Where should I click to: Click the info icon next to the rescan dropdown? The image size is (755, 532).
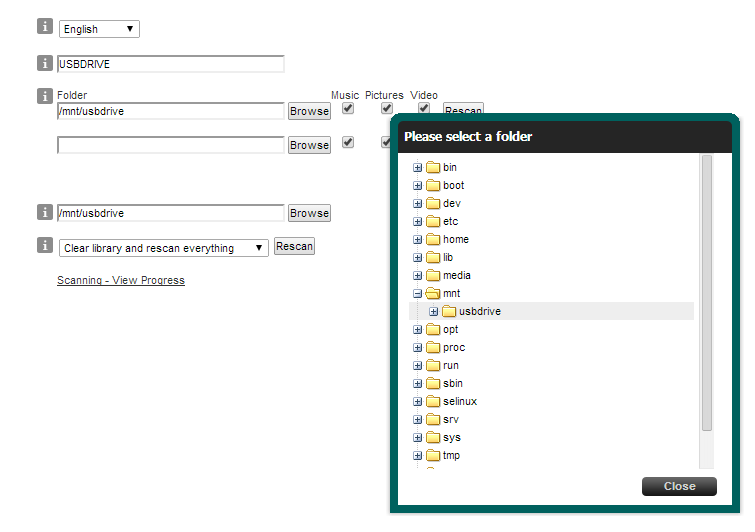[x=44, y=246]
